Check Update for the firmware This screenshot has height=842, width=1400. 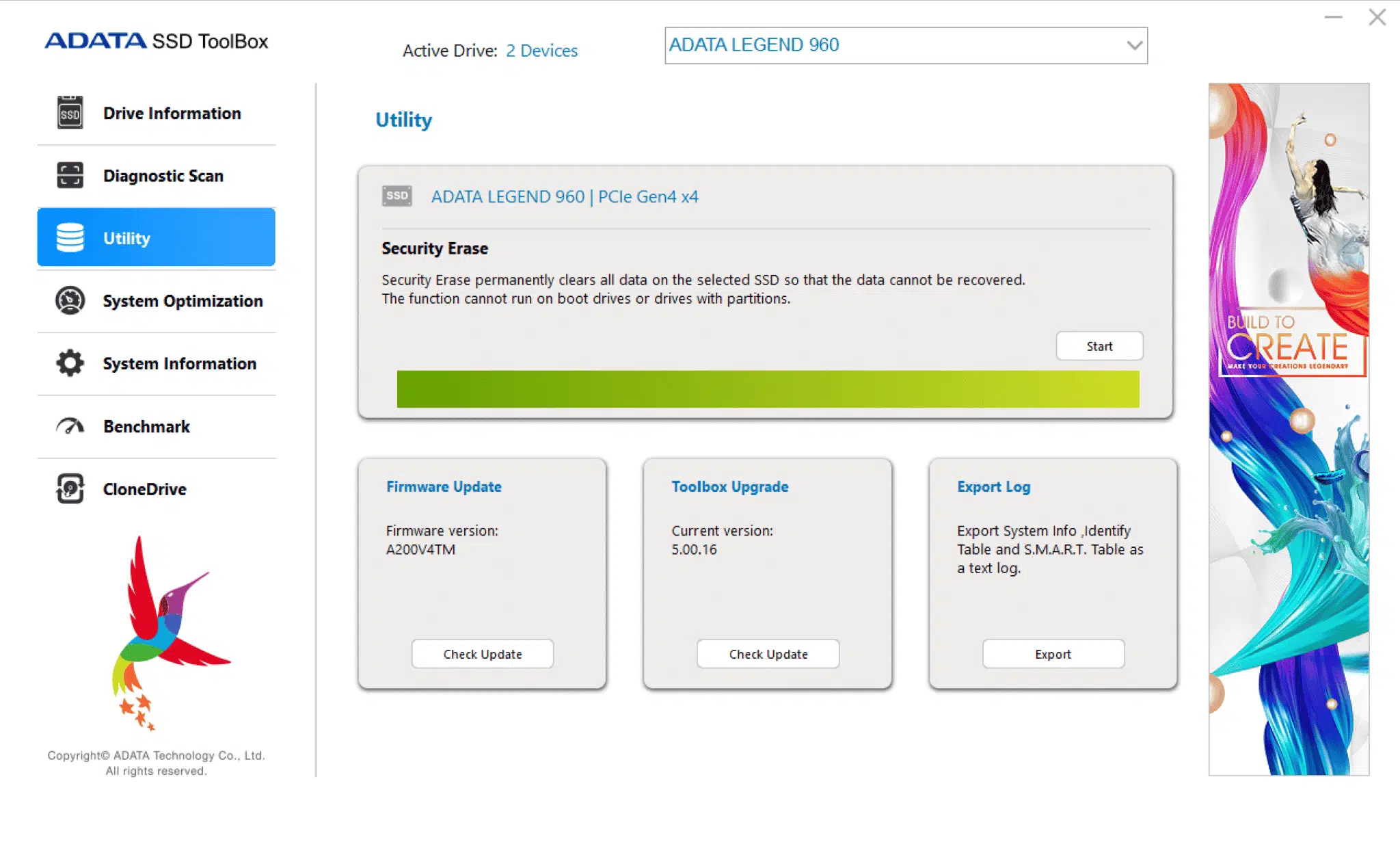coord(482,654)
